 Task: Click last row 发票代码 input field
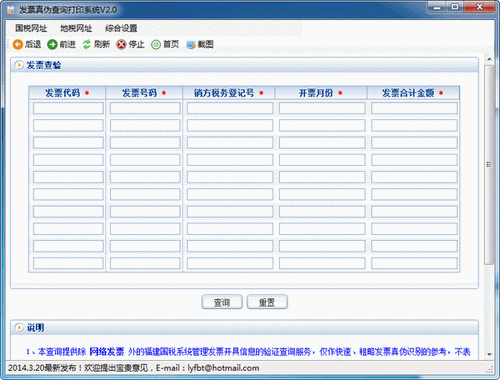[x=68, y=263]
